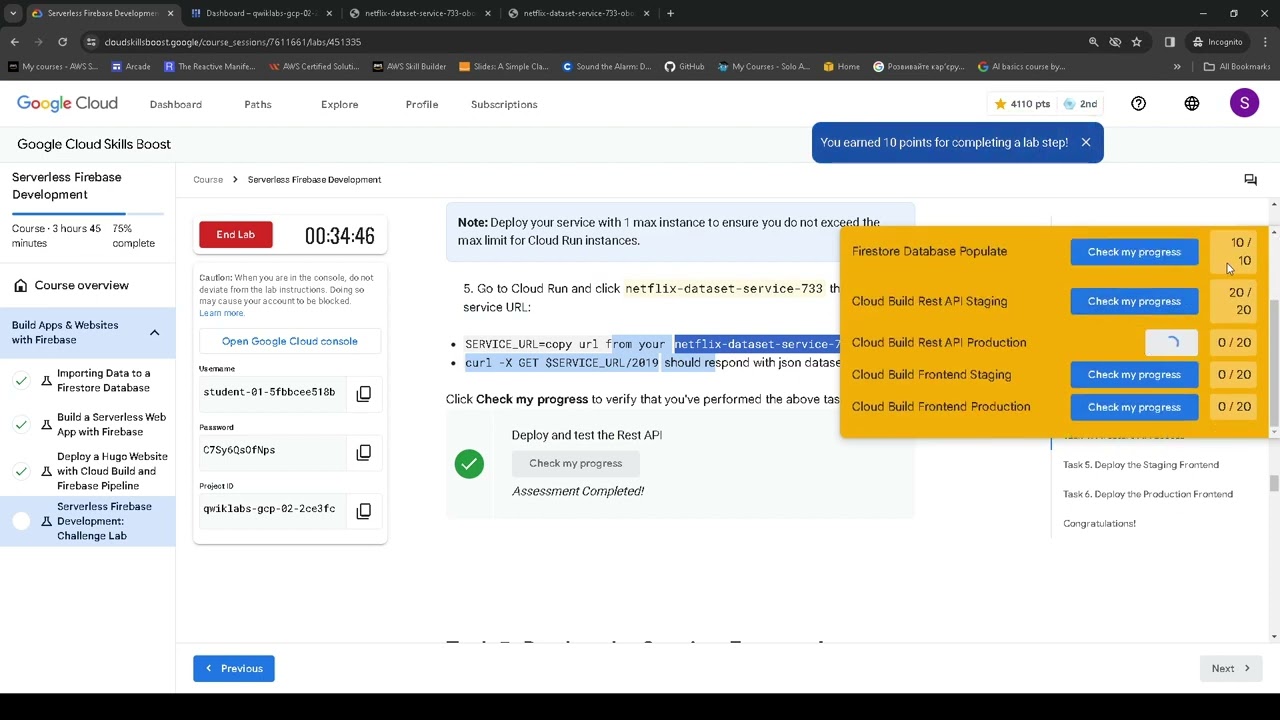Go to Next lab page
Screen dimensions: 1280x720
1230,669
